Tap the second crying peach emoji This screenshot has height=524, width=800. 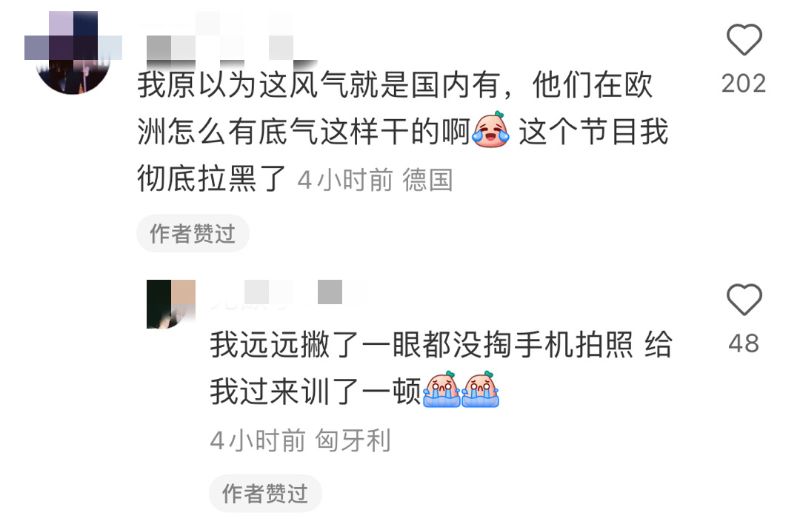click(x=480, y=389)
